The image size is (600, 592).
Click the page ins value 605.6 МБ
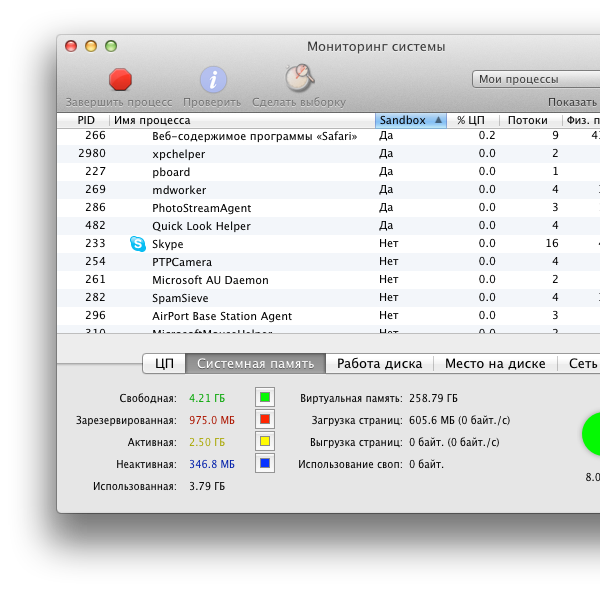coord(459,420)
